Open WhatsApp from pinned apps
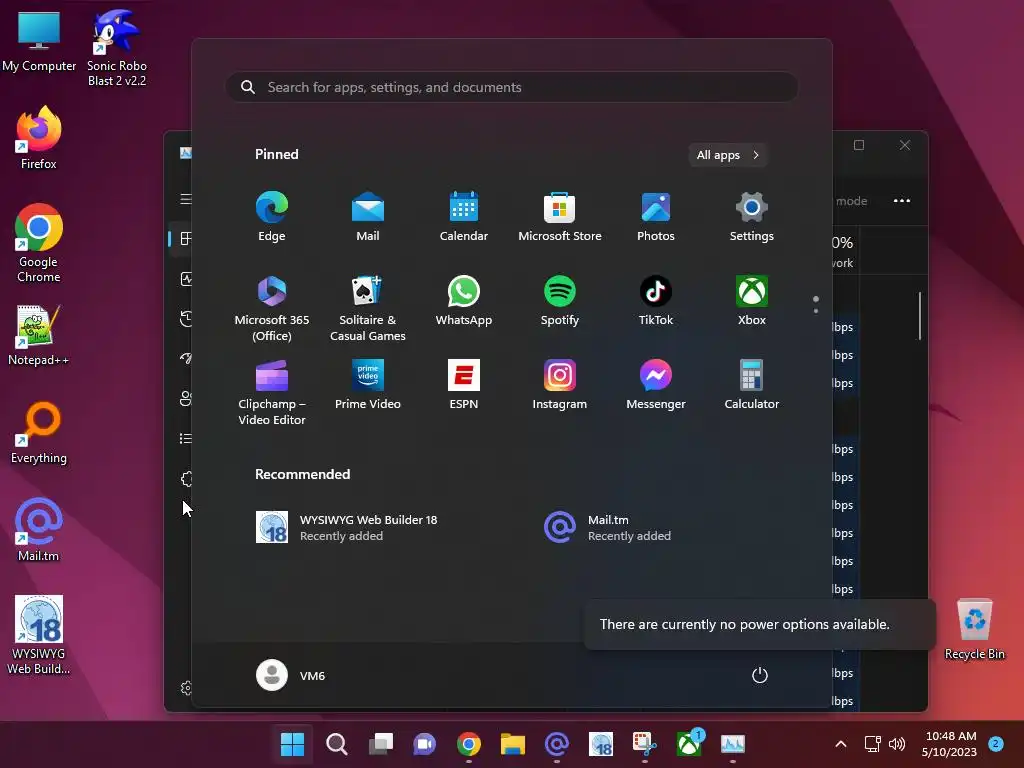Image resolution: width=1024 pixels, height=768 pixels. [x=464, y=301]
